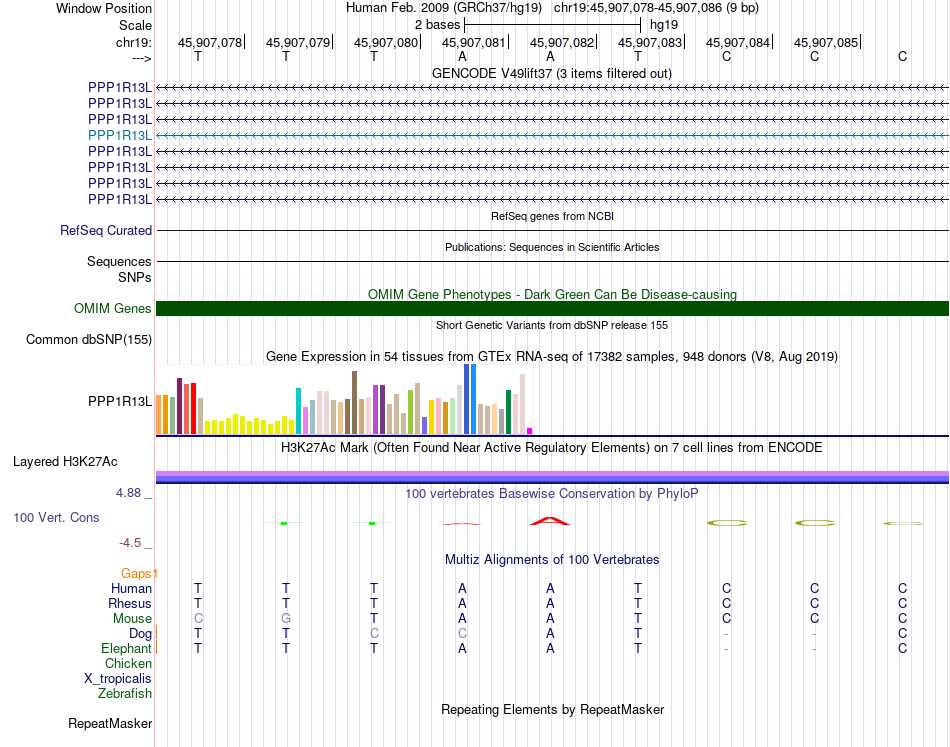
Task: Open the RefSeq Curated track label
Action: click(x=106, y=230)
